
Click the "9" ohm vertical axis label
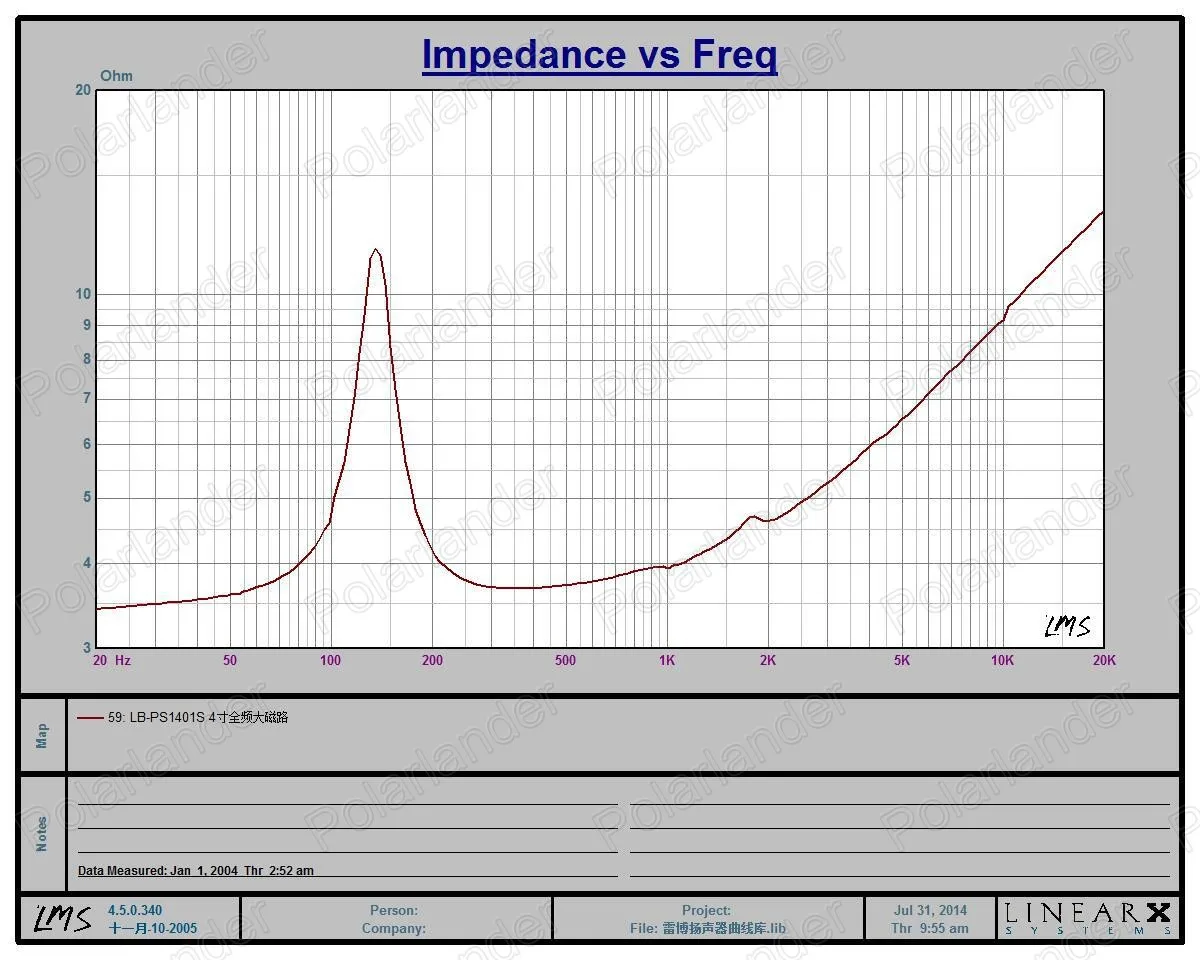click(87, 325)
